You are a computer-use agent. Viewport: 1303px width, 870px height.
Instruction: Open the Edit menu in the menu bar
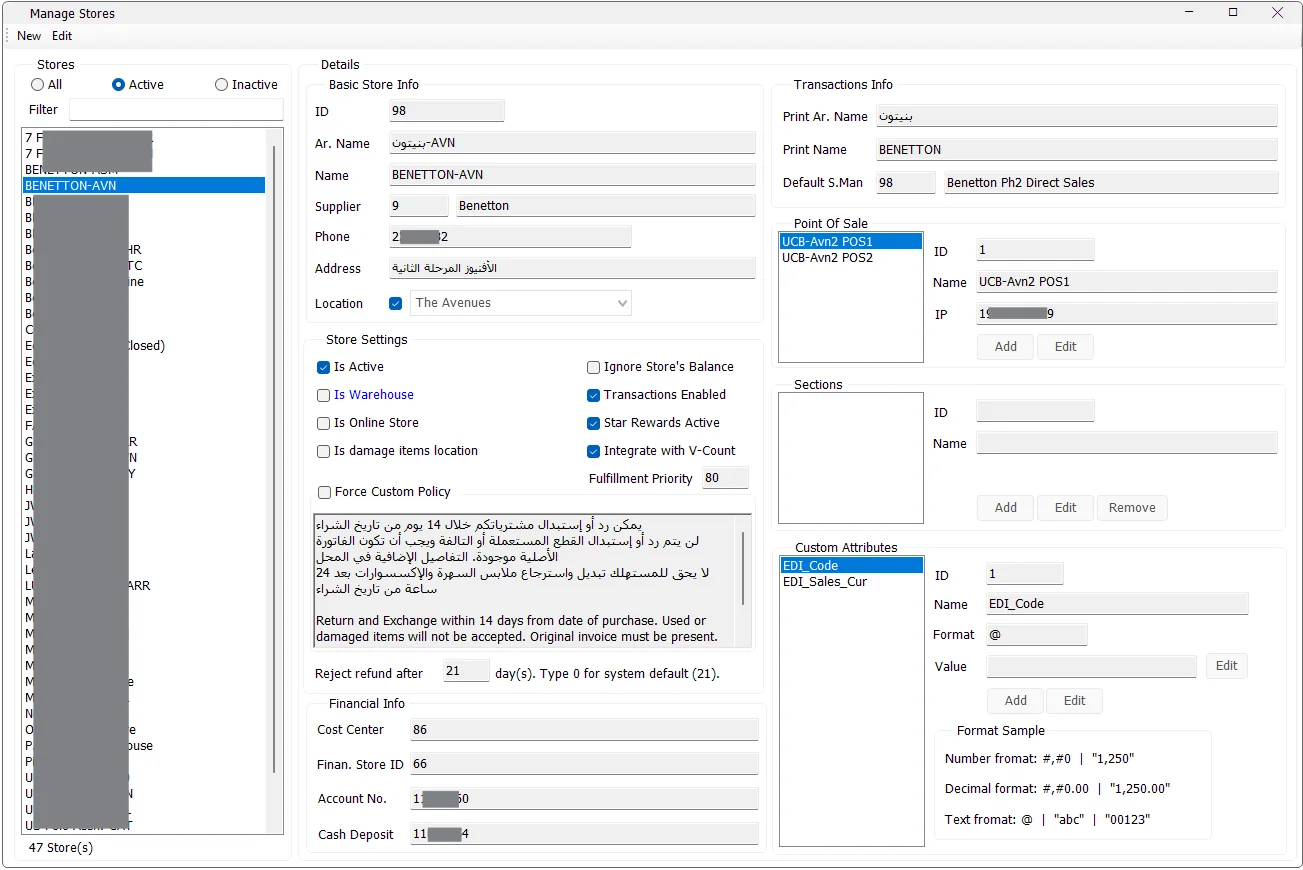point(62,36)
